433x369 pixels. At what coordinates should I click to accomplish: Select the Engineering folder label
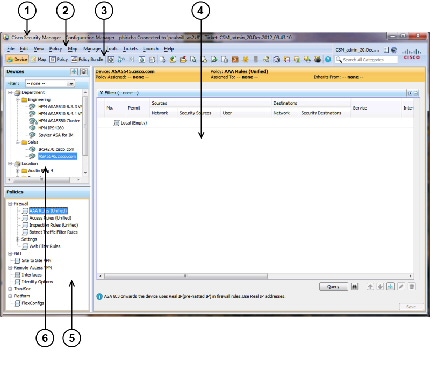pos(40,100)
